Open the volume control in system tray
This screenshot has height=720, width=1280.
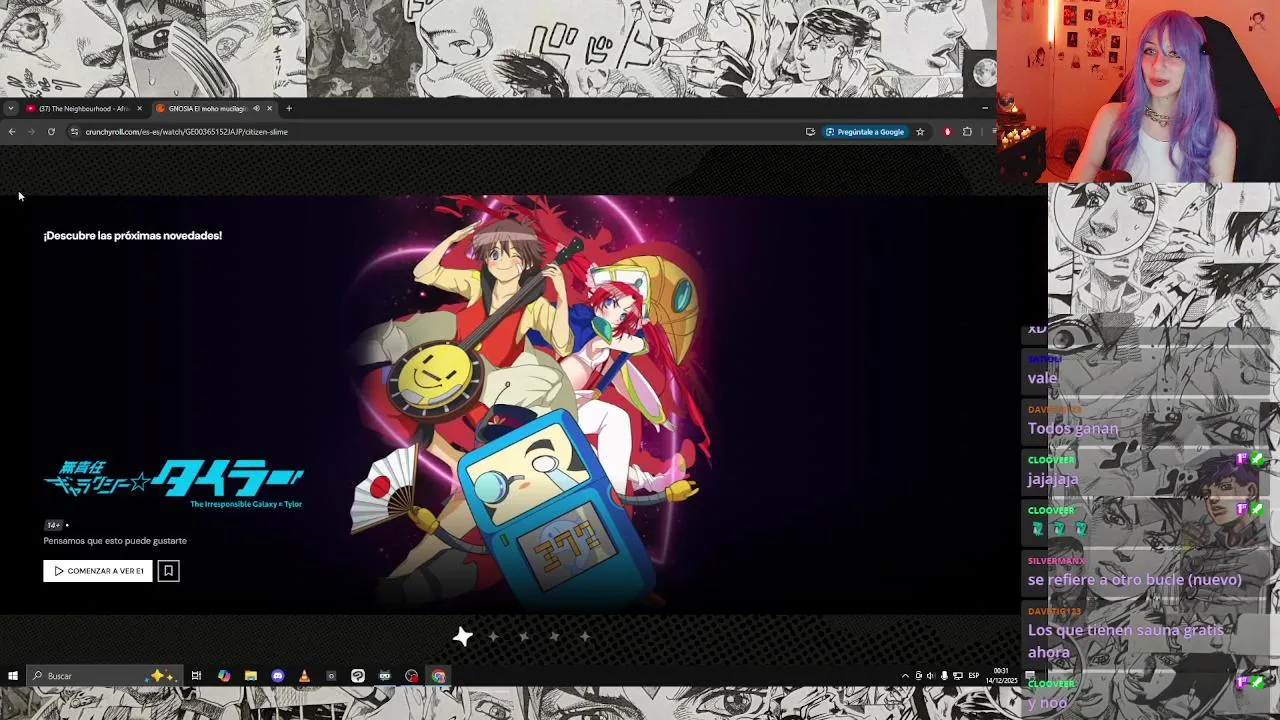[x=931, y=676]
